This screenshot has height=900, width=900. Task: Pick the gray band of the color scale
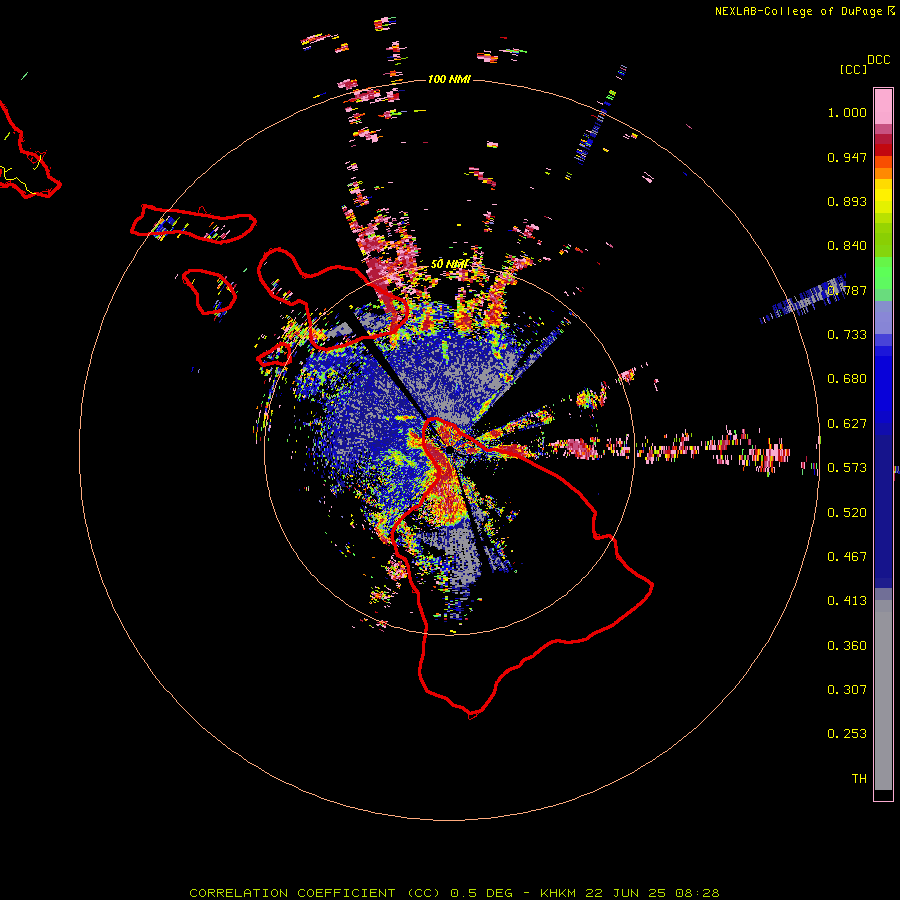(883, 695)
